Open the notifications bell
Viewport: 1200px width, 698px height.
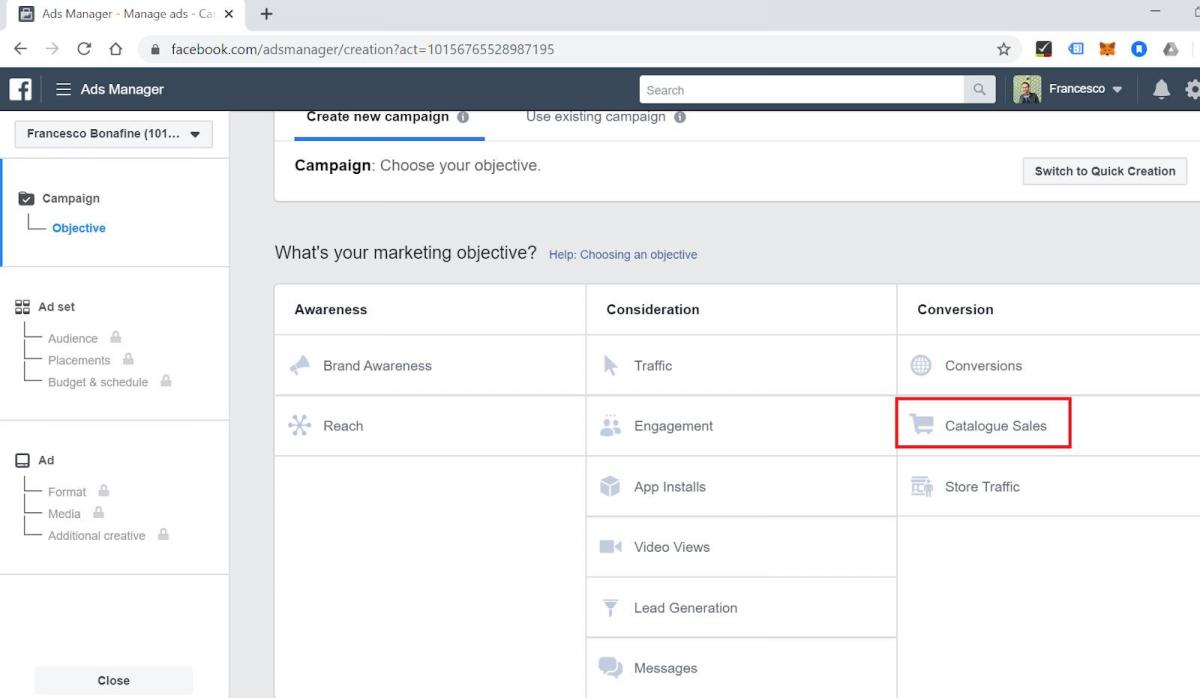click(1161, 89)
